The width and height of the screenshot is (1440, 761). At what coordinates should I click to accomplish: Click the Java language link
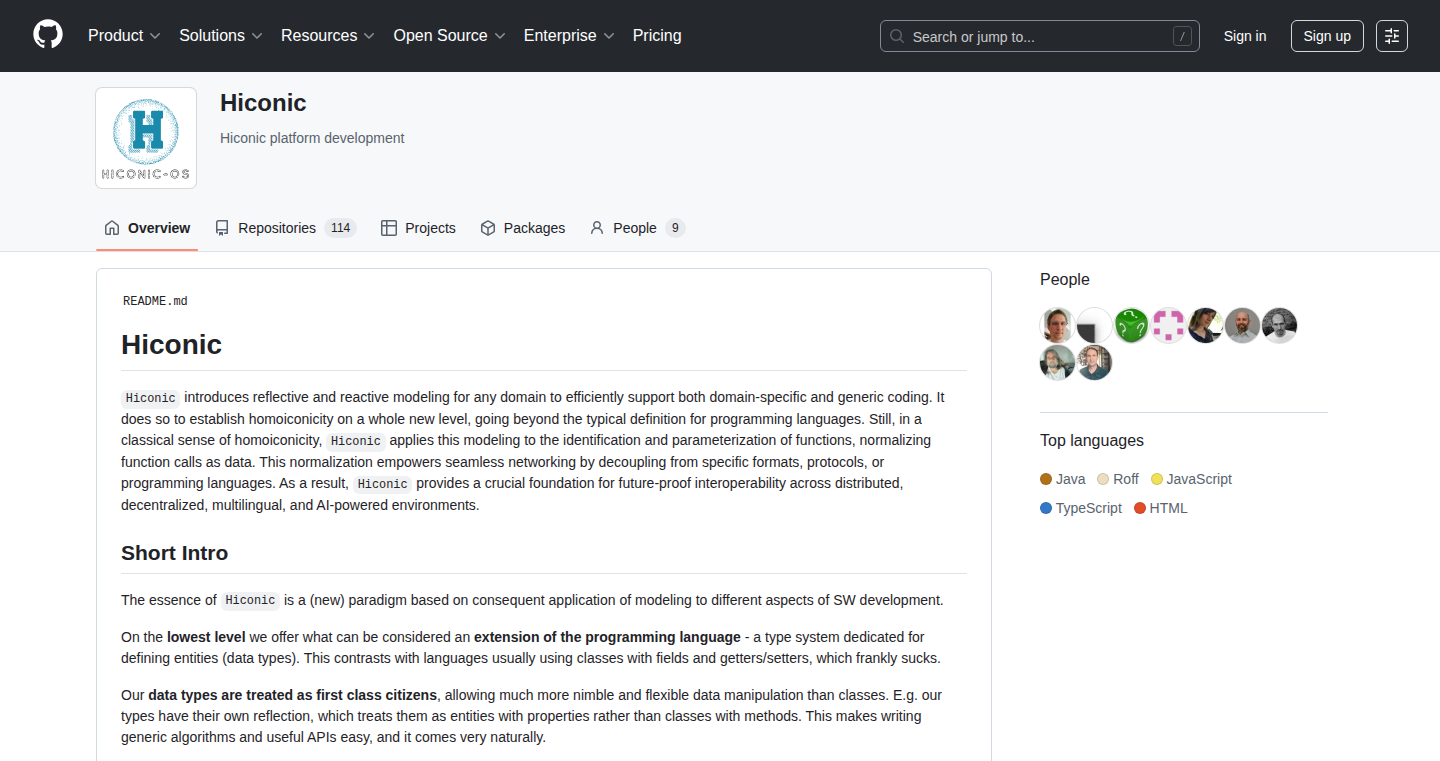[1062, 479]
